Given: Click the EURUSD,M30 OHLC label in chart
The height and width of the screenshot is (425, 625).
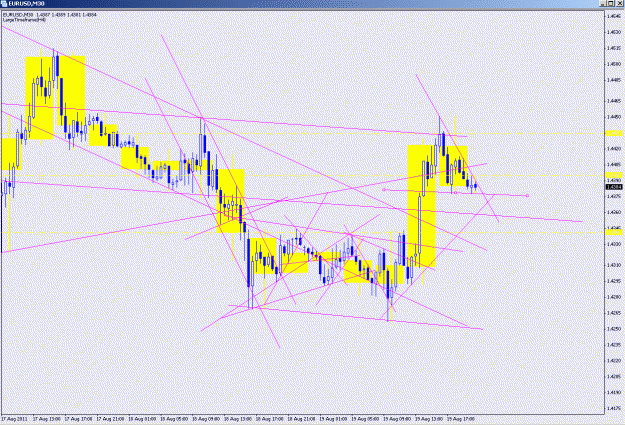Looking at the screenshot, I should [x=49, y=15].
